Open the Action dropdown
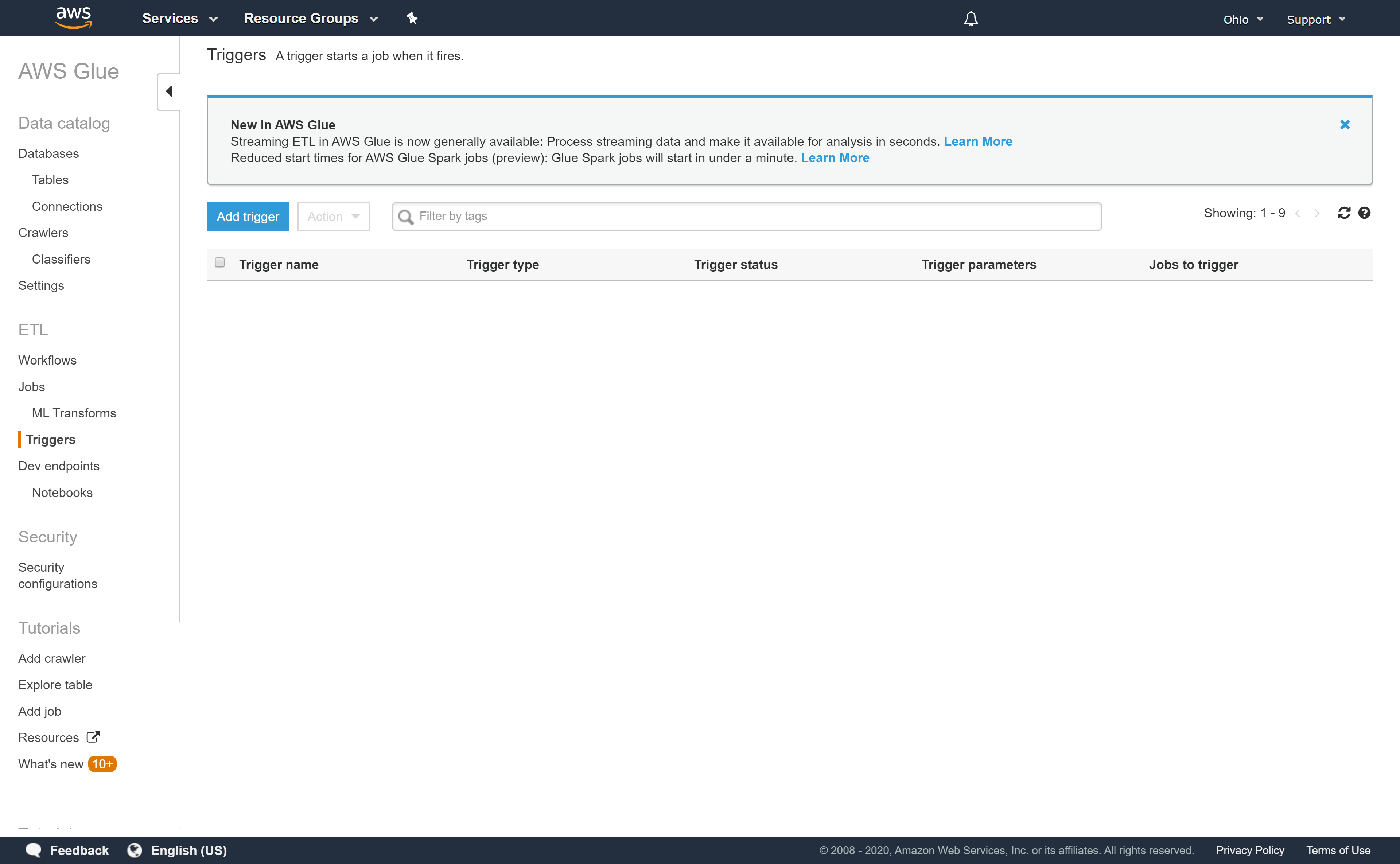 [x=333, y=217]
